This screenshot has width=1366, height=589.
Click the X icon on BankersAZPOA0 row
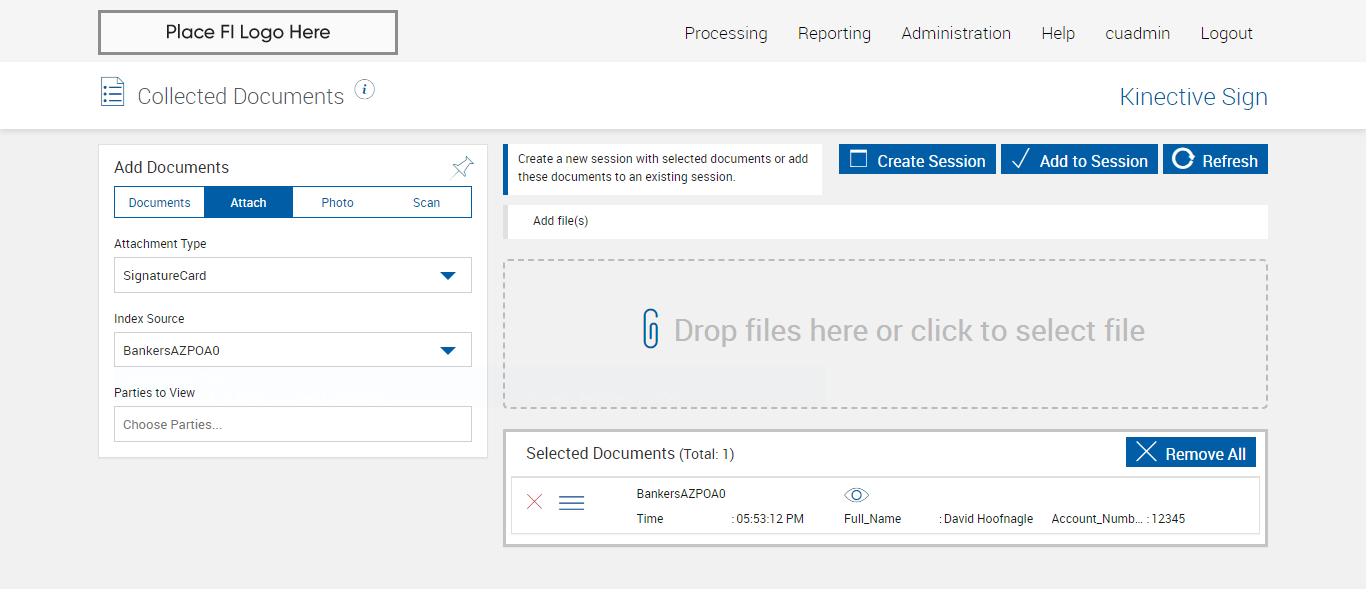535,502
